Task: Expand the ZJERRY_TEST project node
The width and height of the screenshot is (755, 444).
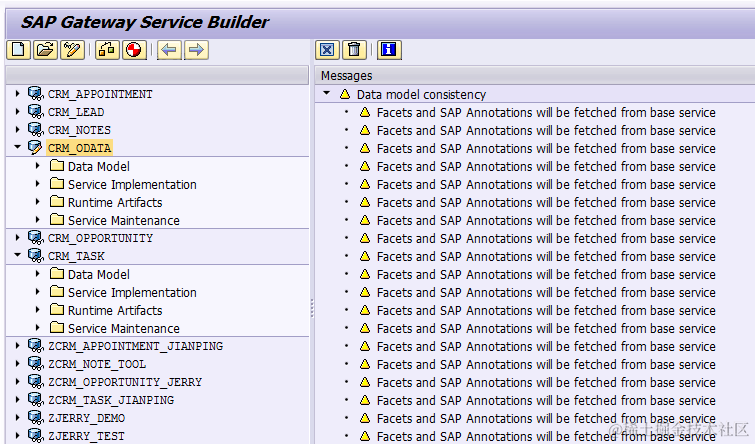Action: point(17,435)
